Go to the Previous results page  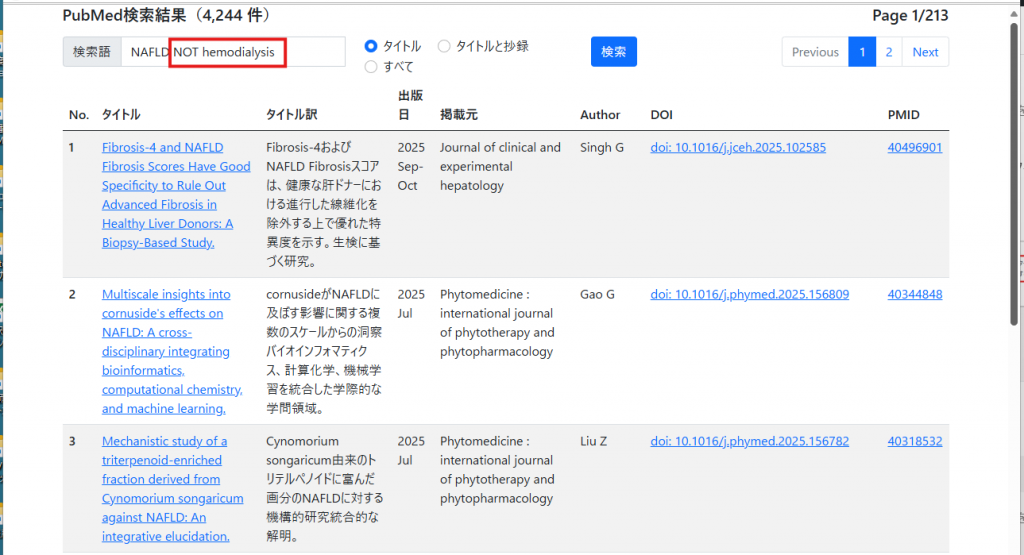point(815,52)
